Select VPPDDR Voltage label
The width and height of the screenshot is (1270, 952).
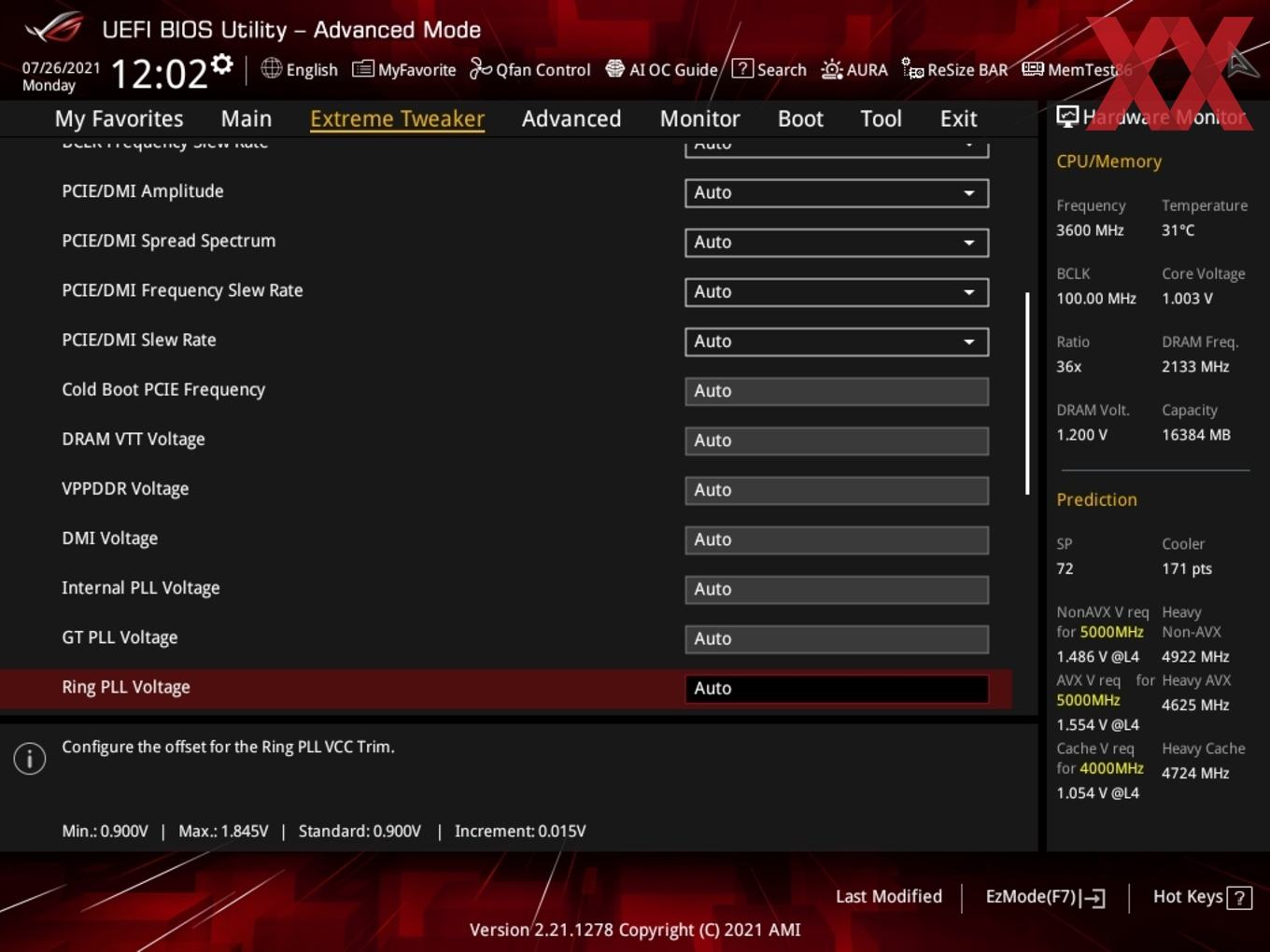coord(125,488)
